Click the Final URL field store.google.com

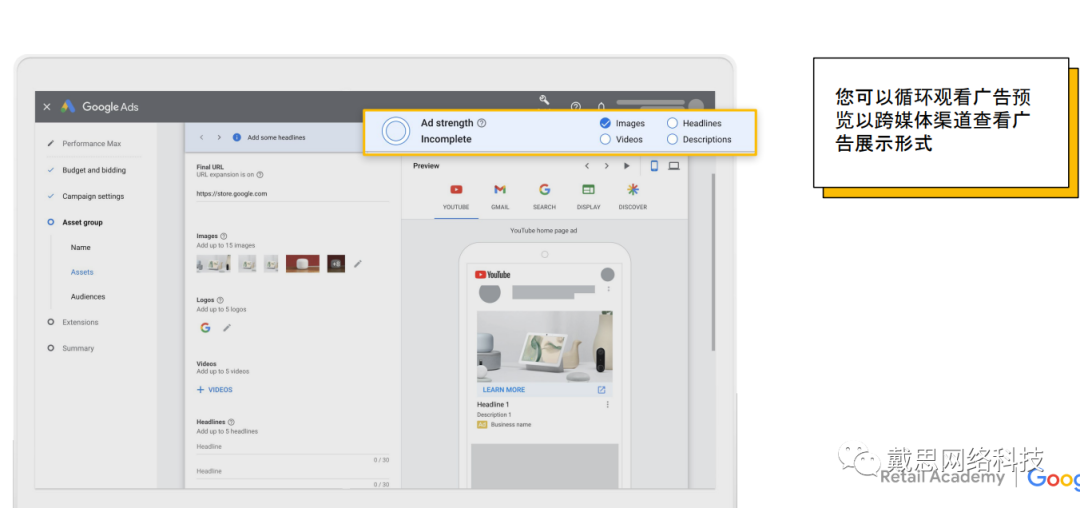tap(293, 194)
